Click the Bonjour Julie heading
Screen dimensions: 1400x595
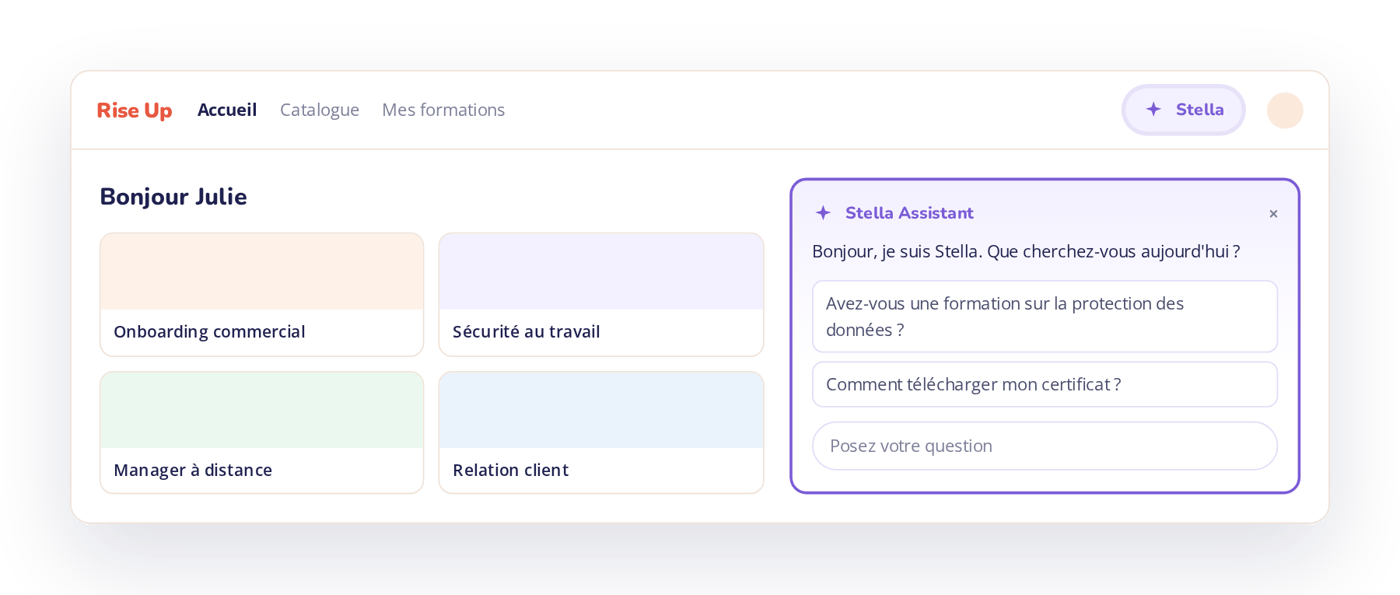pos(173,197)
